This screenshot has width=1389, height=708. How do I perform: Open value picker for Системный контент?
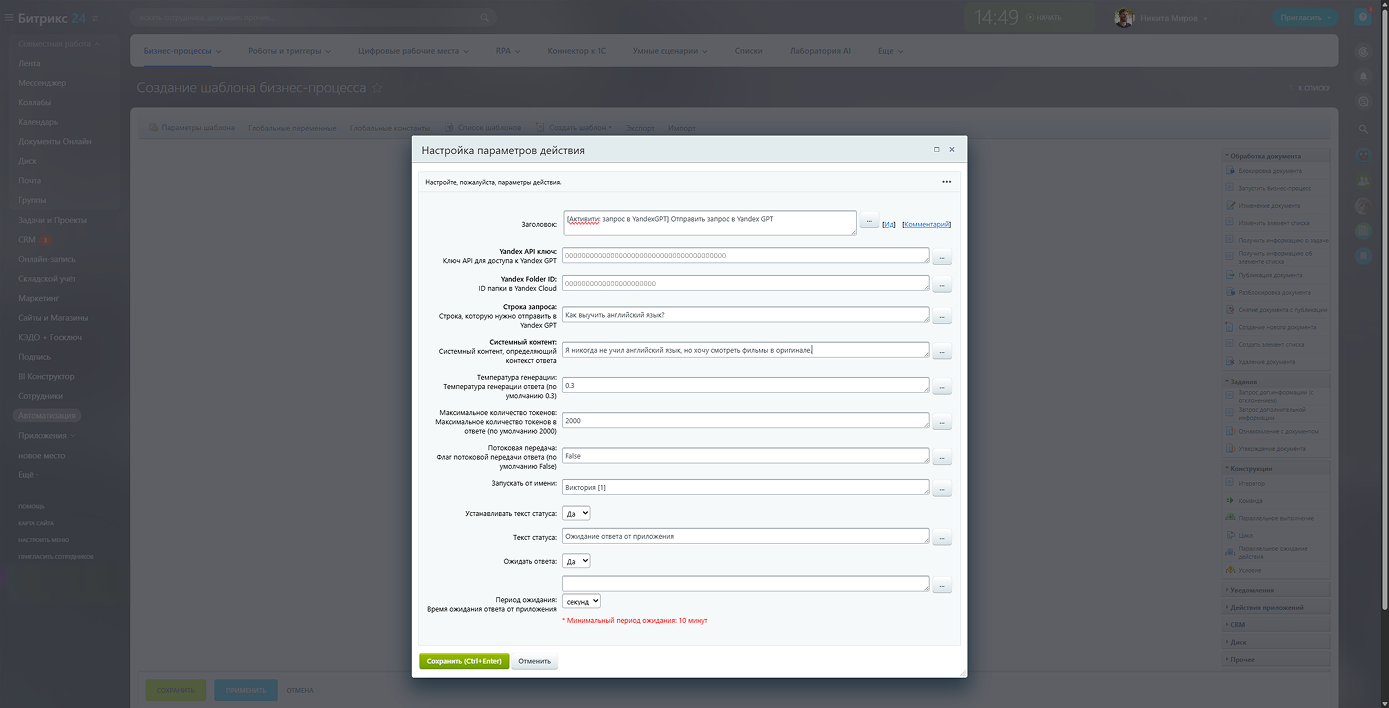pyautogui.click(x=943, y=352)
